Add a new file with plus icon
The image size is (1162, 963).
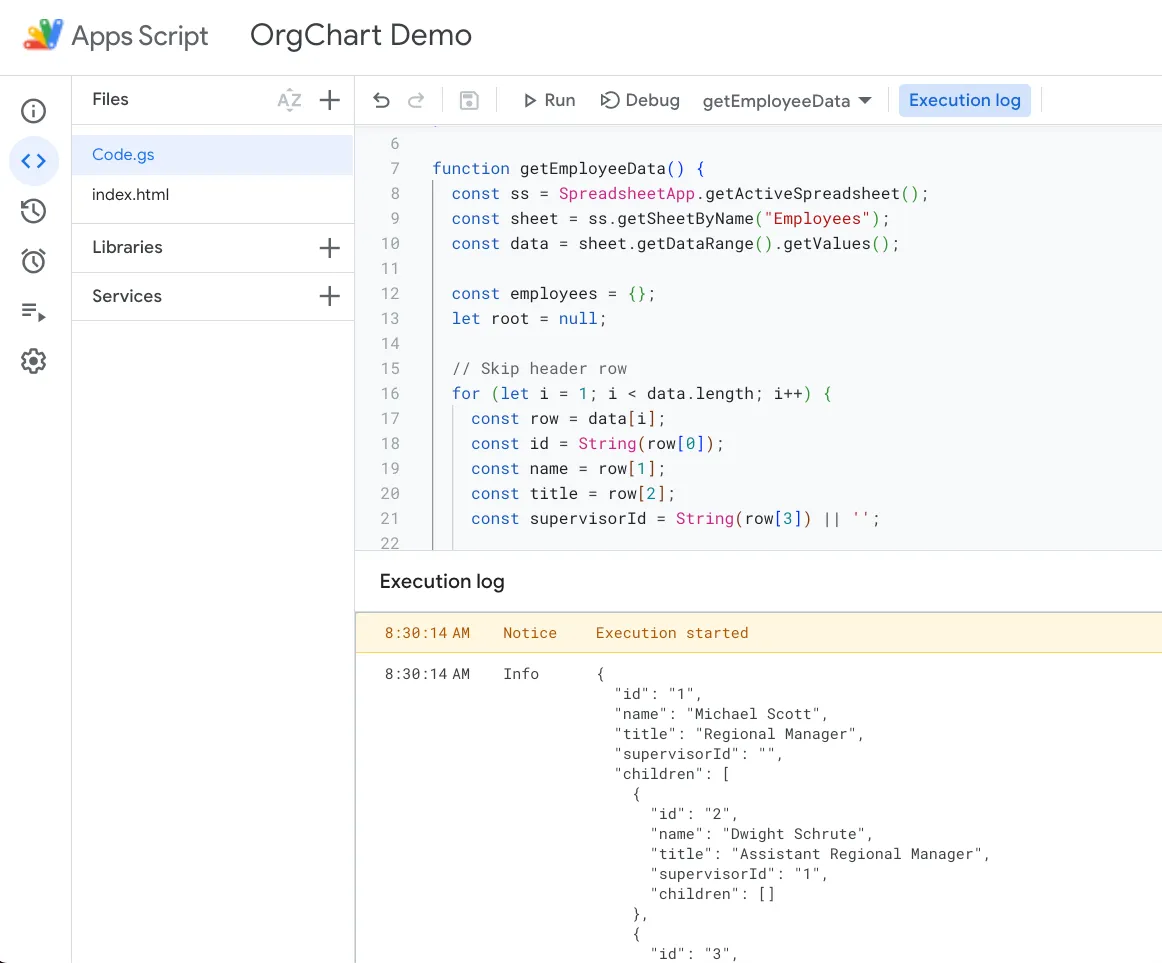tap(329, 100)
